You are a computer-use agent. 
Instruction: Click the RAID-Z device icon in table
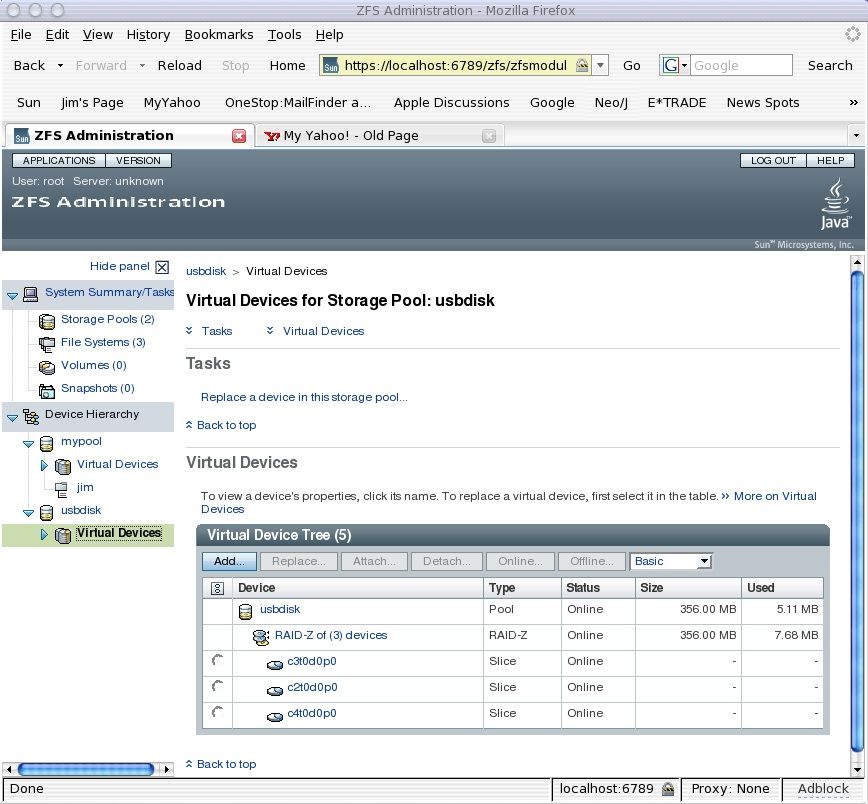(x=261, y=636)
